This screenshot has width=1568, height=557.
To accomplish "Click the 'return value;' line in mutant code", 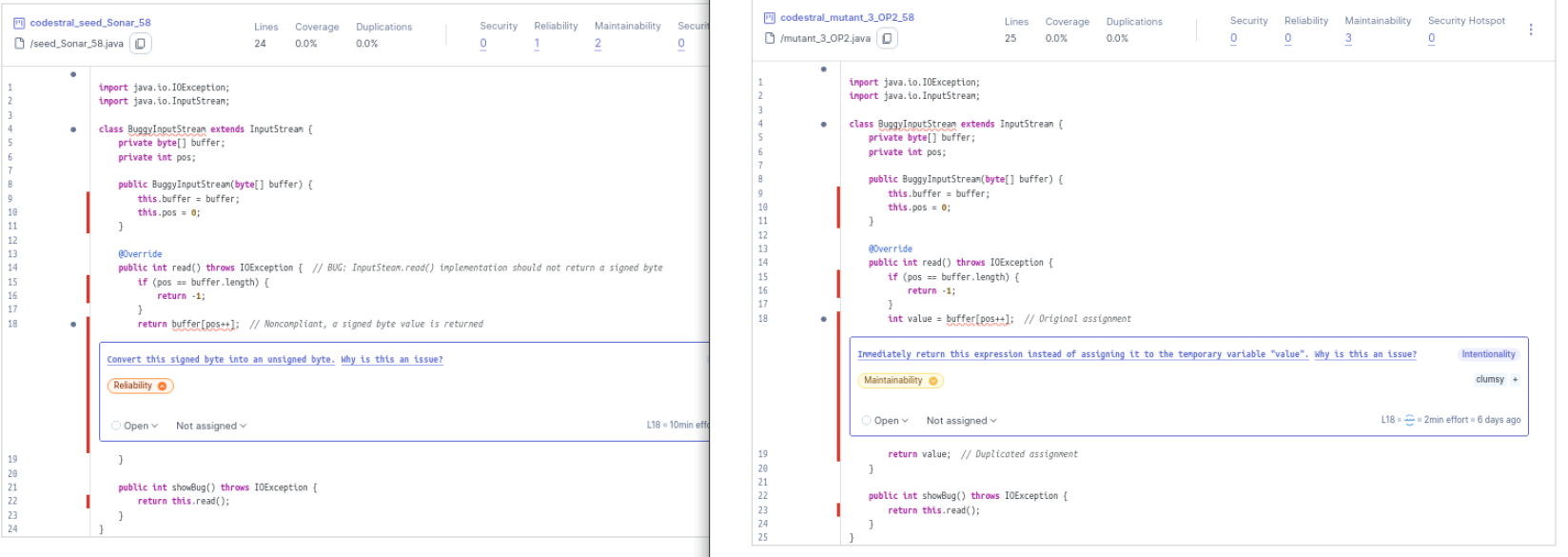I will [919, 455].
